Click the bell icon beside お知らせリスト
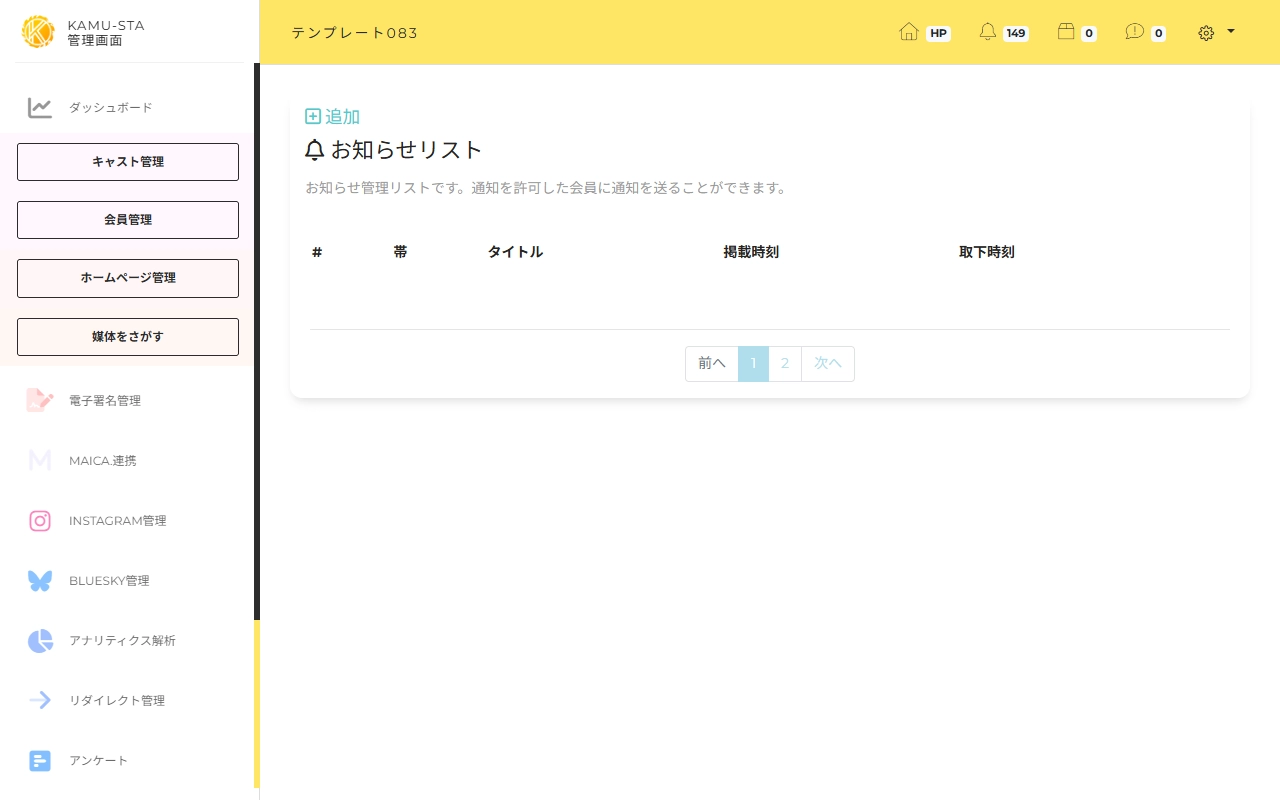Screen dimensions: 1280x800 coord(315,150)
